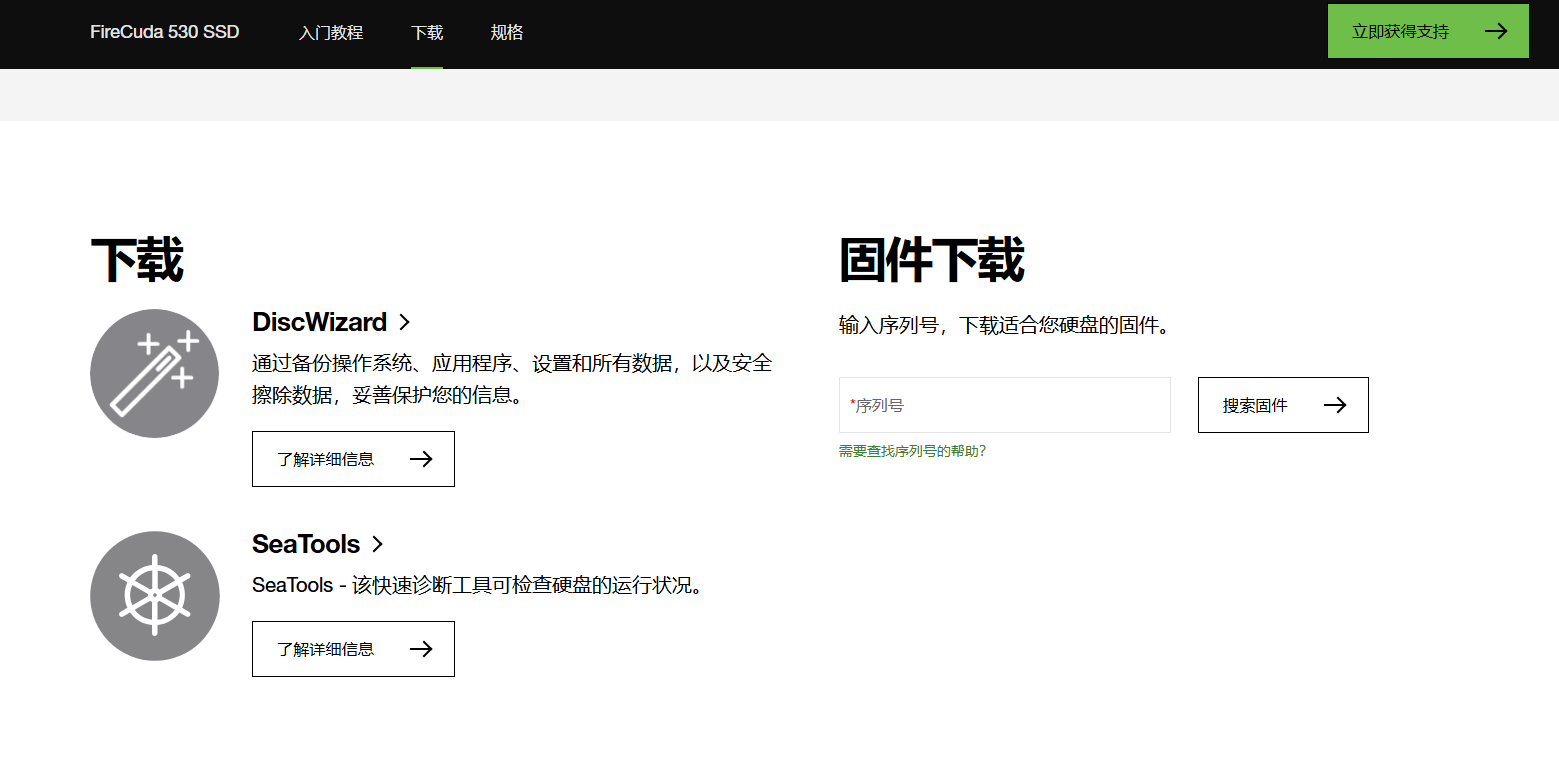Screen dimensions: 1559x770
Task: Click the chevron next to DiscWizard heading
Action: (x=404, y=322)
